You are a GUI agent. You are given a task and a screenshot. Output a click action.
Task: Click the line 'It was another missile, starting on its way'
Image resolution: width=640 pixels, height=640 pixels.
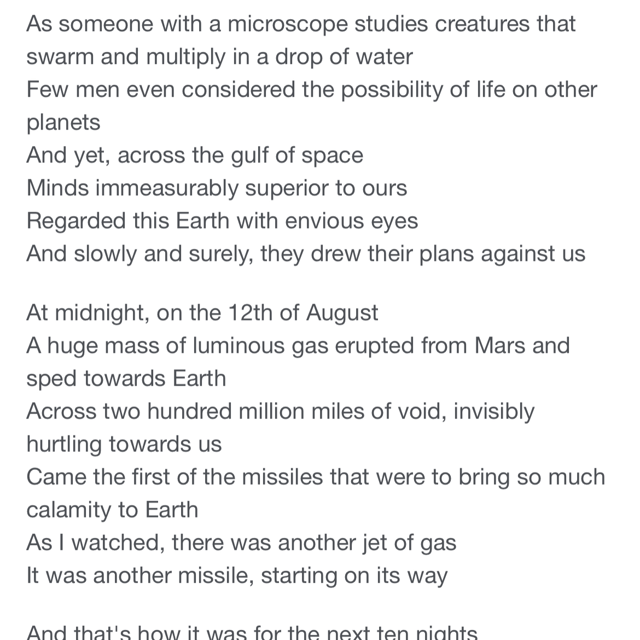point(237,576)
